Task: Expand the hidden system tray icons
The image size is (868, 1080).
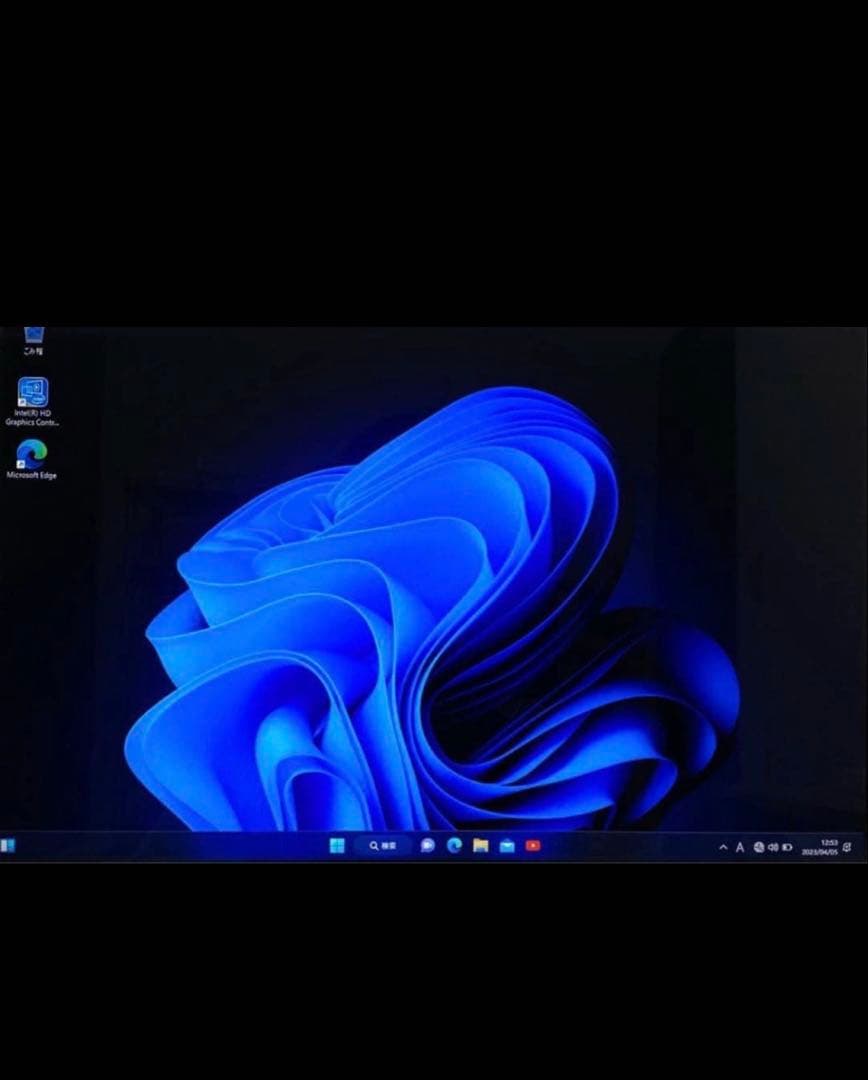Action: (723, 847)
